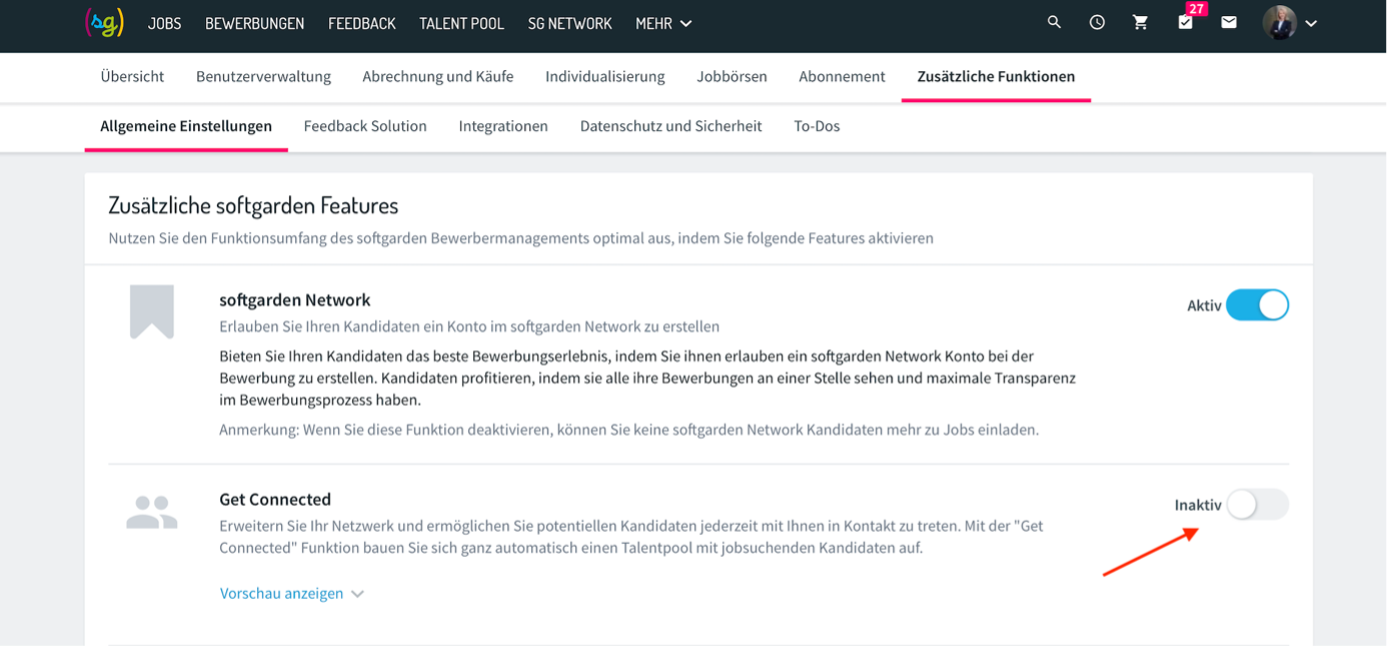Screen dimensions: 1390x650
Task: Switch to the Jobbörsen tab
Action: click(732, 76)
